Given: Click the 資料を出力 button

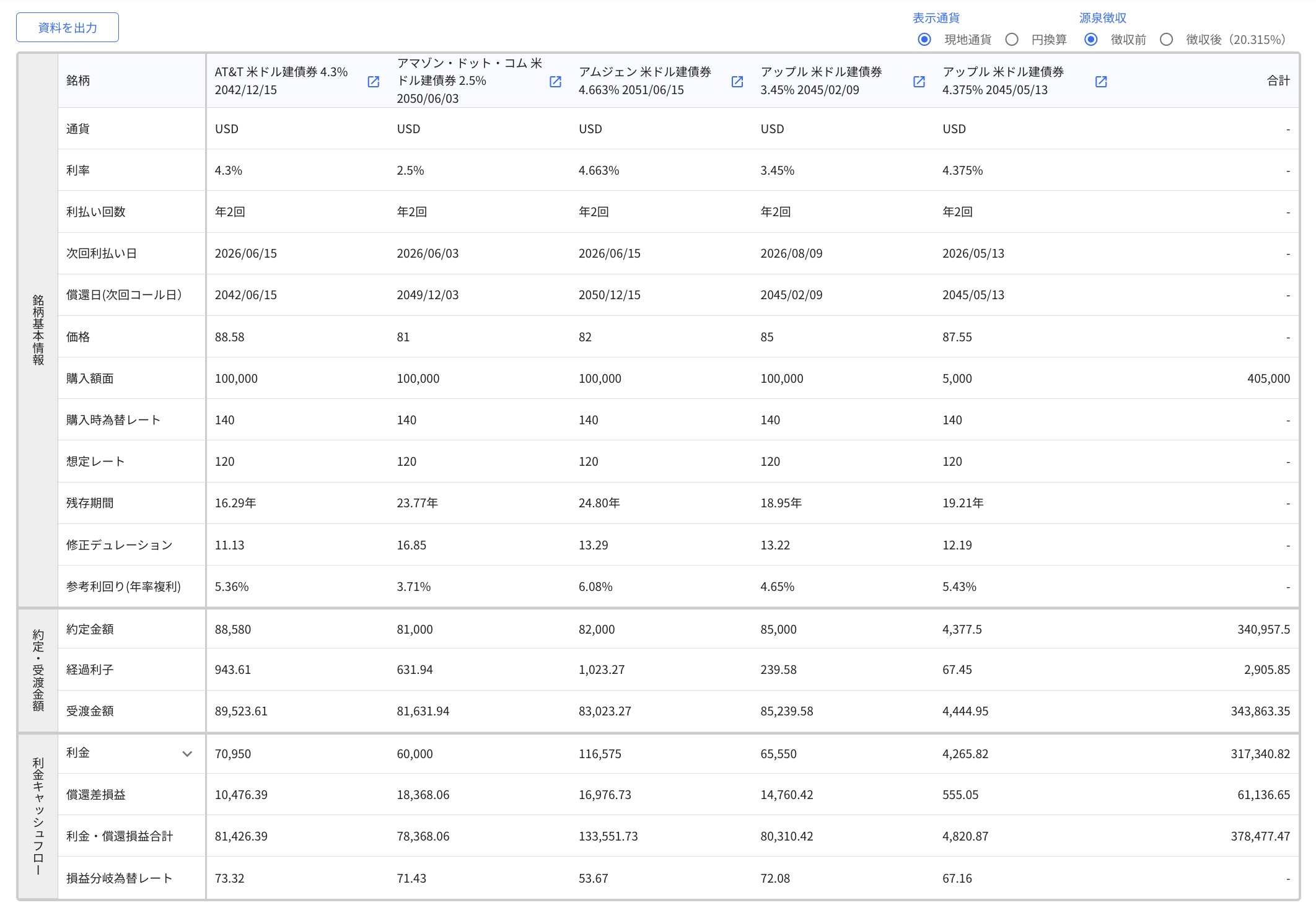Looking at the screenshot, I should tap(68, 28).
